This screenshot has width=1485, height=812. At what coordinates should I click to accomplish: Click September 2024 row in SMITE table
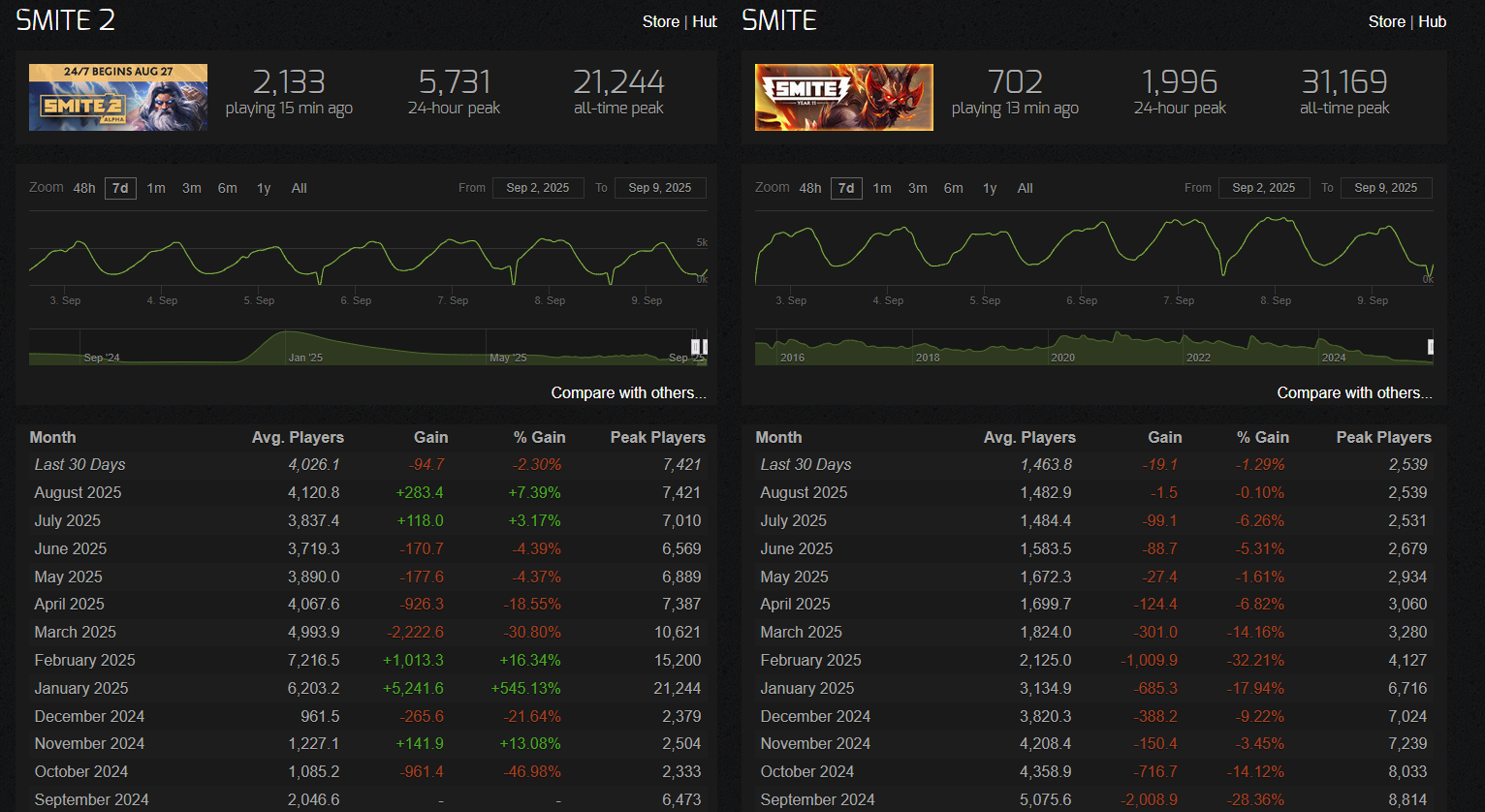tap(1094, 799)
